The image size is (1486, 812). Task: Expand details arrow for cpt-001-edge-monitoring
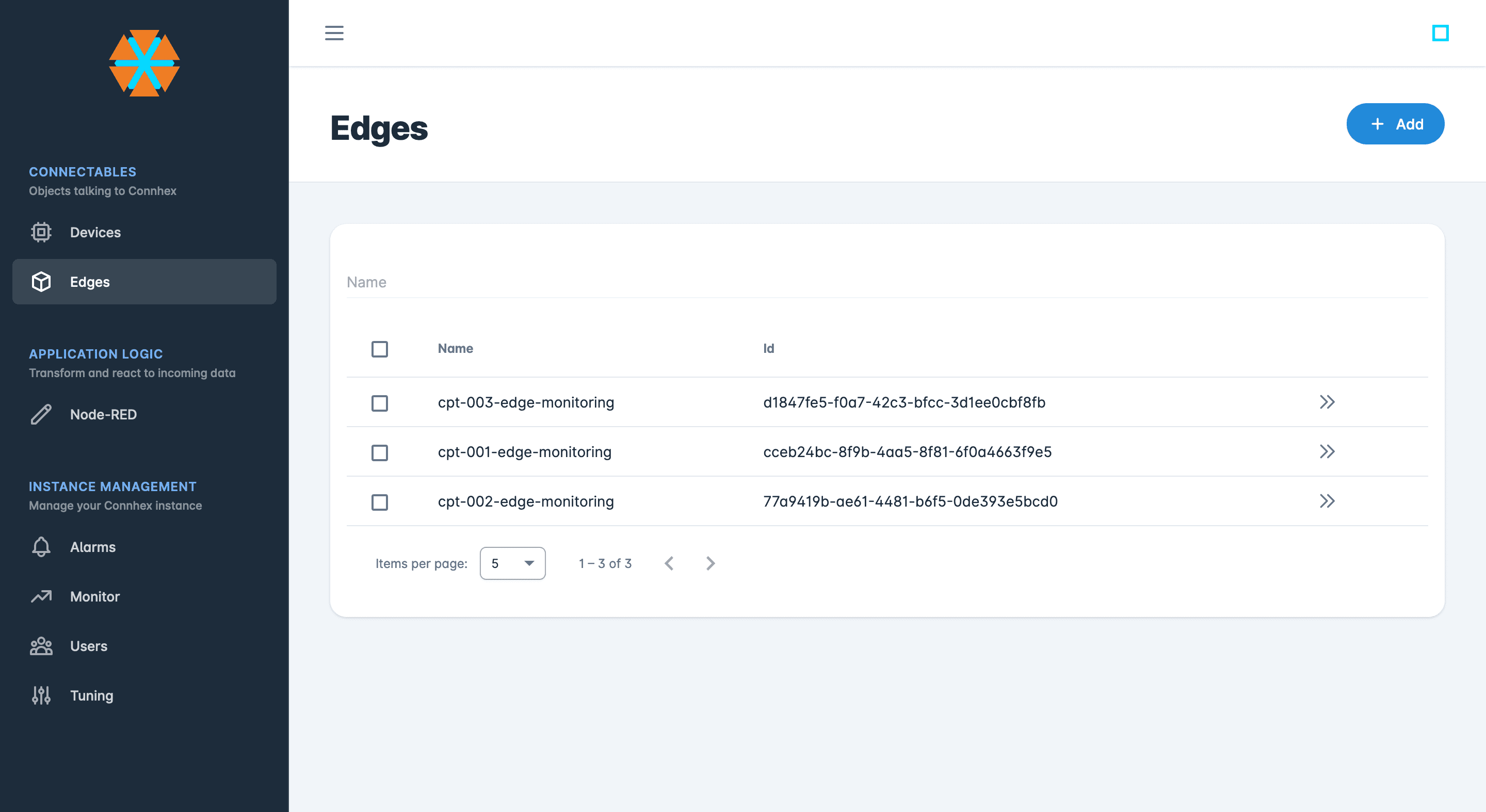click(1327, 451)
